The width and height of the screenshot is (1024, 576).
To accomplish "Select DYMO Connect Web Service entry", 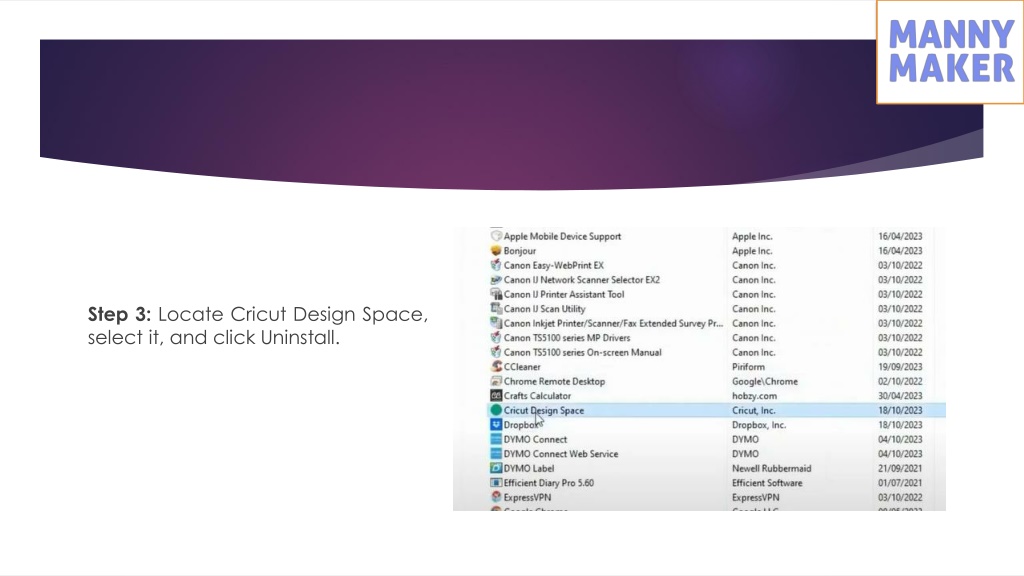I will (560, 453).
